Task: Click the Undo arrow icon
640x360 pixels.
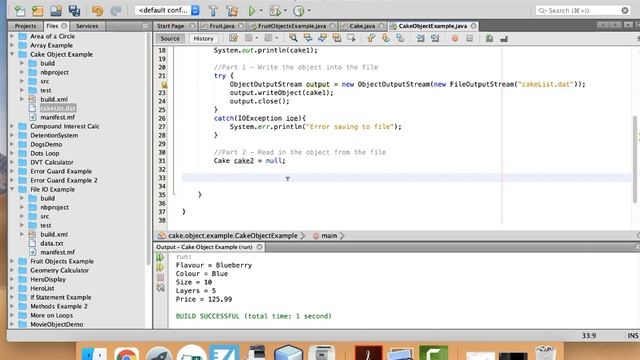Action: (97, 11)
